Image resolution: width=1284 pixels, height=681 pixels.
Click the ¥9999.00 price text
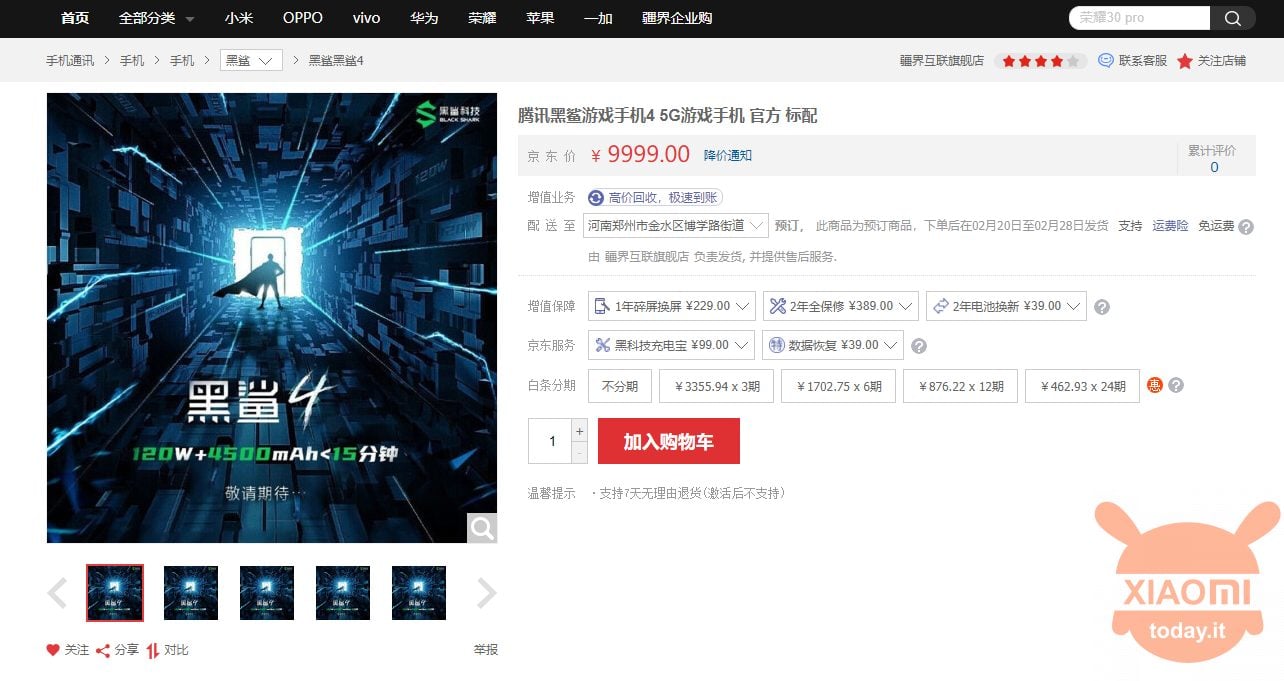pos(640,154)
